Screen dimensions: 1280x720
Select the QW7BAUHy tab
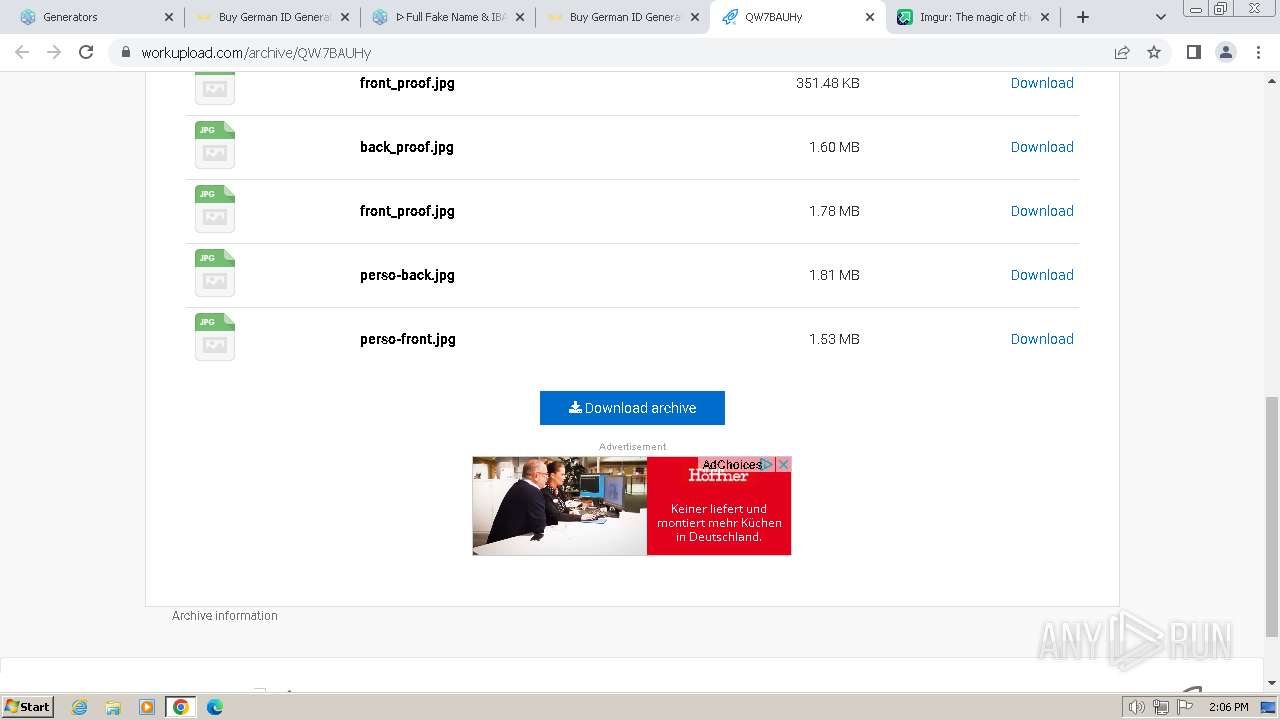coord(797,17)
